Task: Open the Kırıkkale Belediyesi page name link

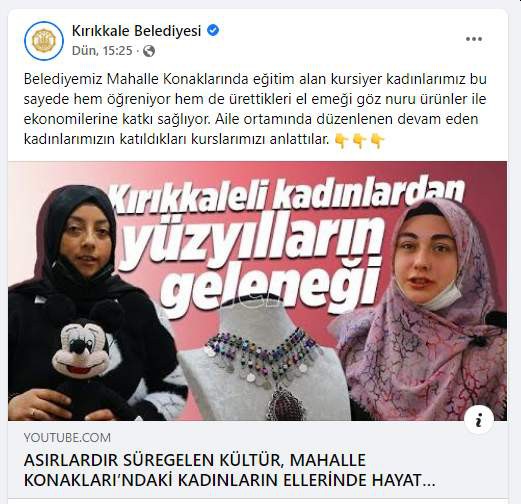Action: point(136,31)
